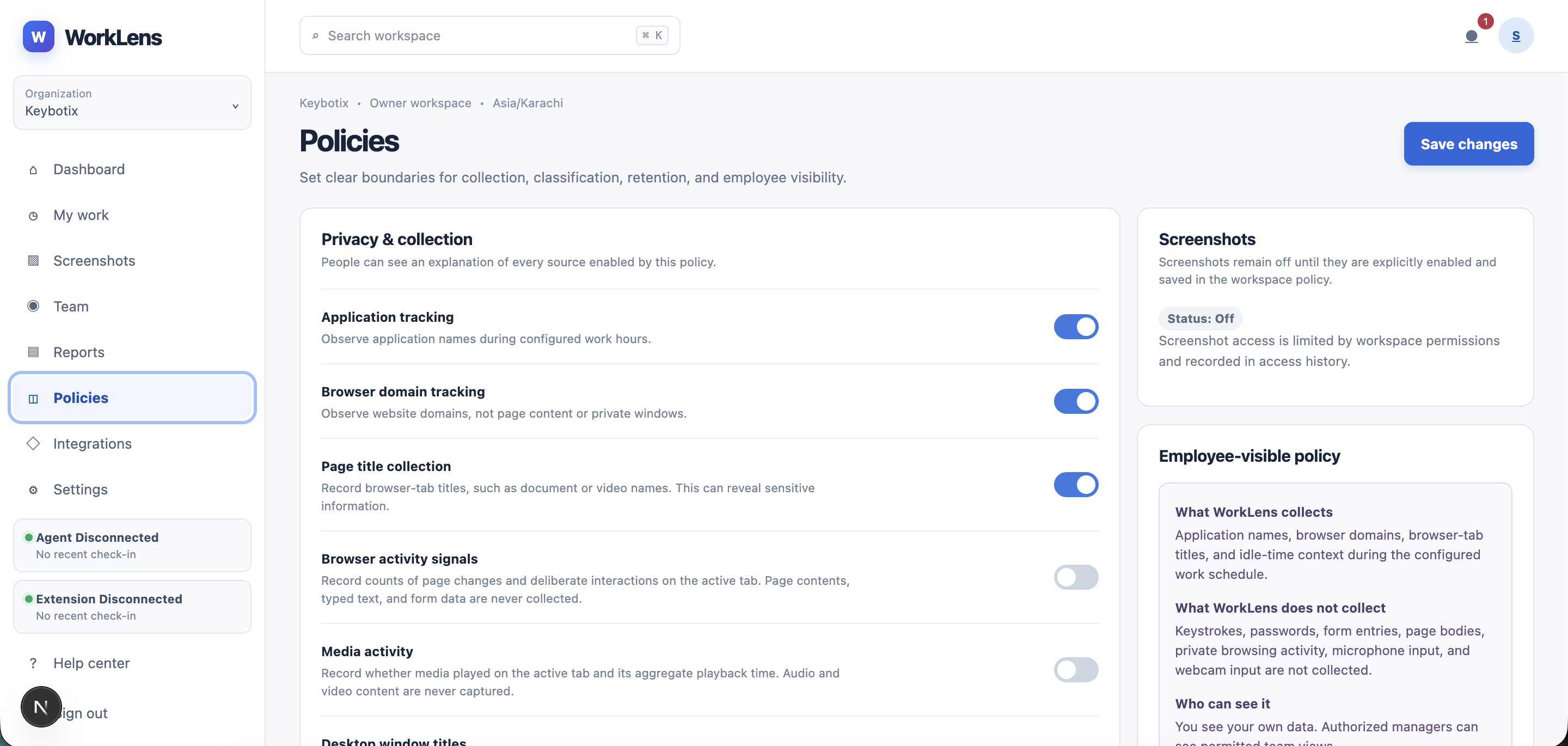The image size is (1568, 746).
Task: Open the Screenshots section
Action: tap(132, 261)
